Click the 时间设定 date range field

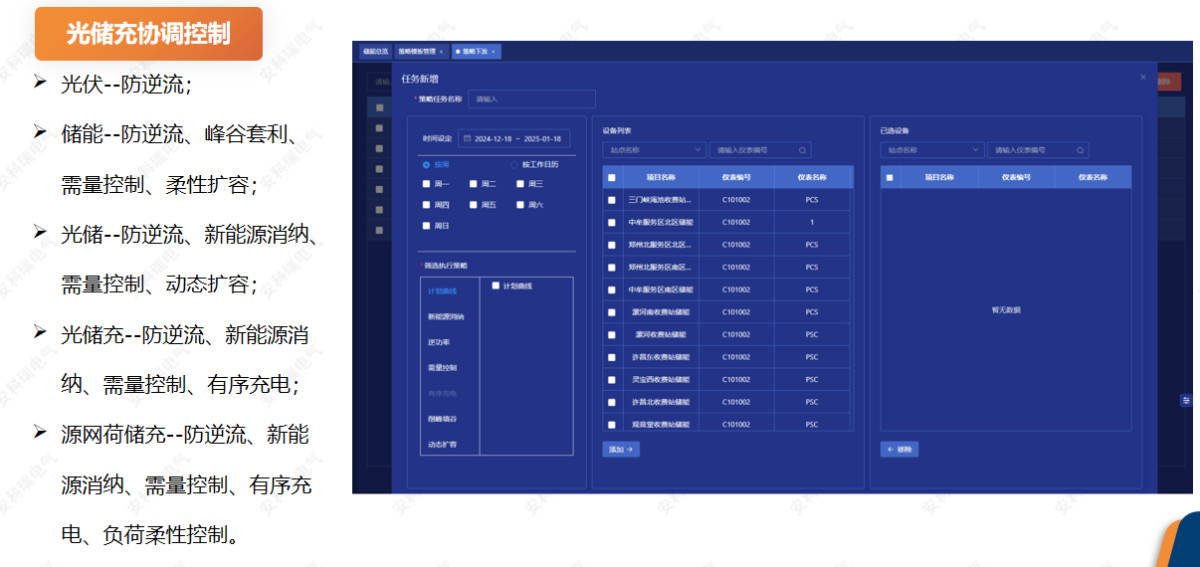[x=514, y=139]
